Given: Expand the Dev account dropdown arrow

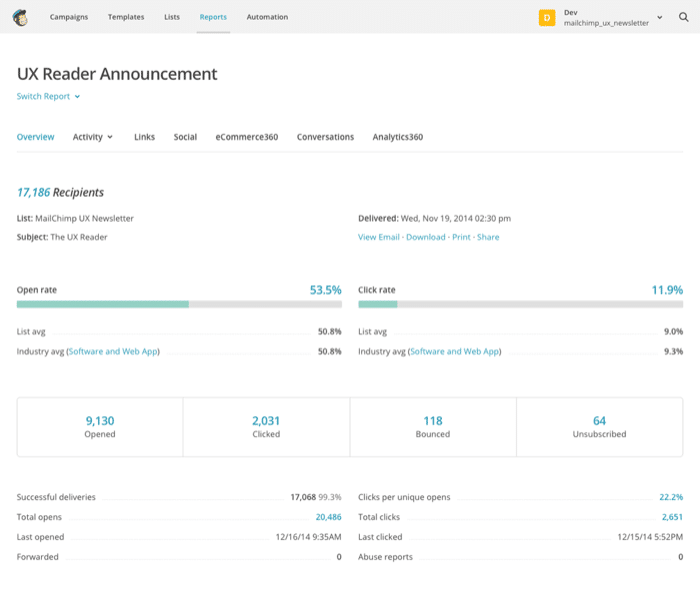Looking at the screenshot, I should 660,17.
